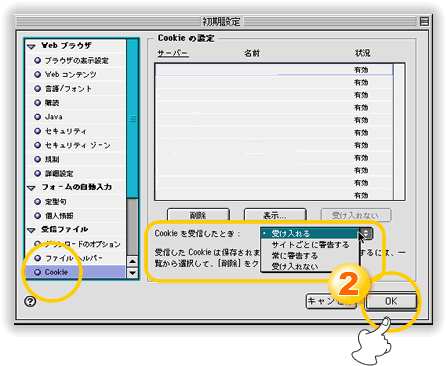Click the sidebar scroll down arrow

(132, 273)
